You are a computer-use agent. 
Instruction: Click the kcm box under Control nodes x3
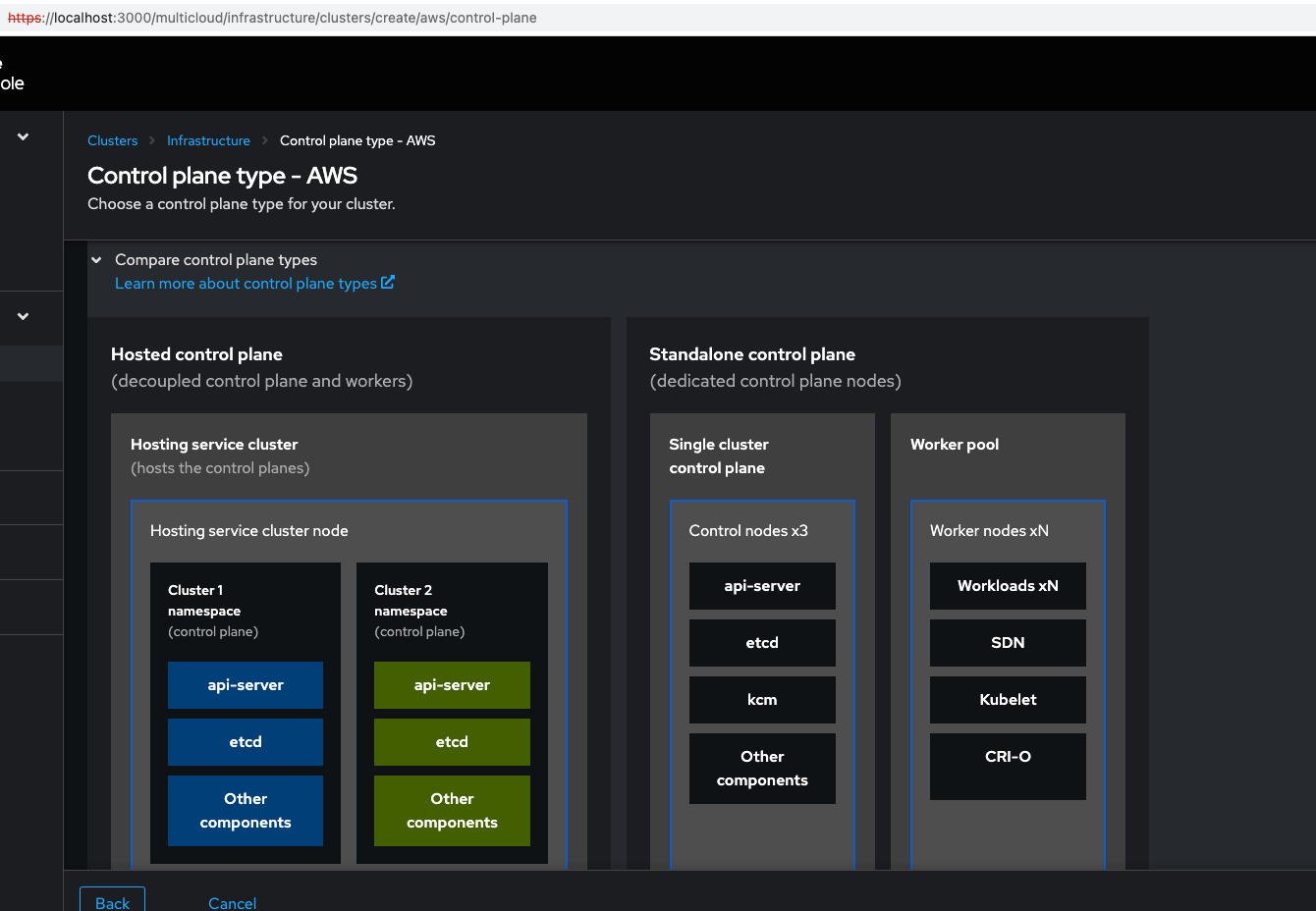pos(762,700)
